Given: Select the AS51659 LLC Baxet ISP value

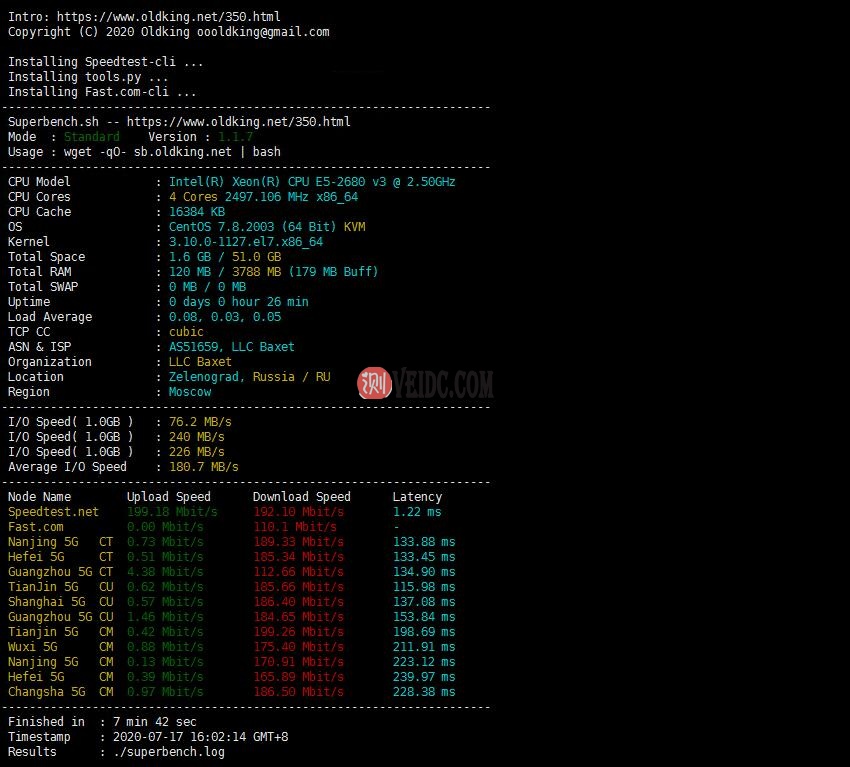Looking at the screenshot, I should pyautogui.click(x=232, y=347).
